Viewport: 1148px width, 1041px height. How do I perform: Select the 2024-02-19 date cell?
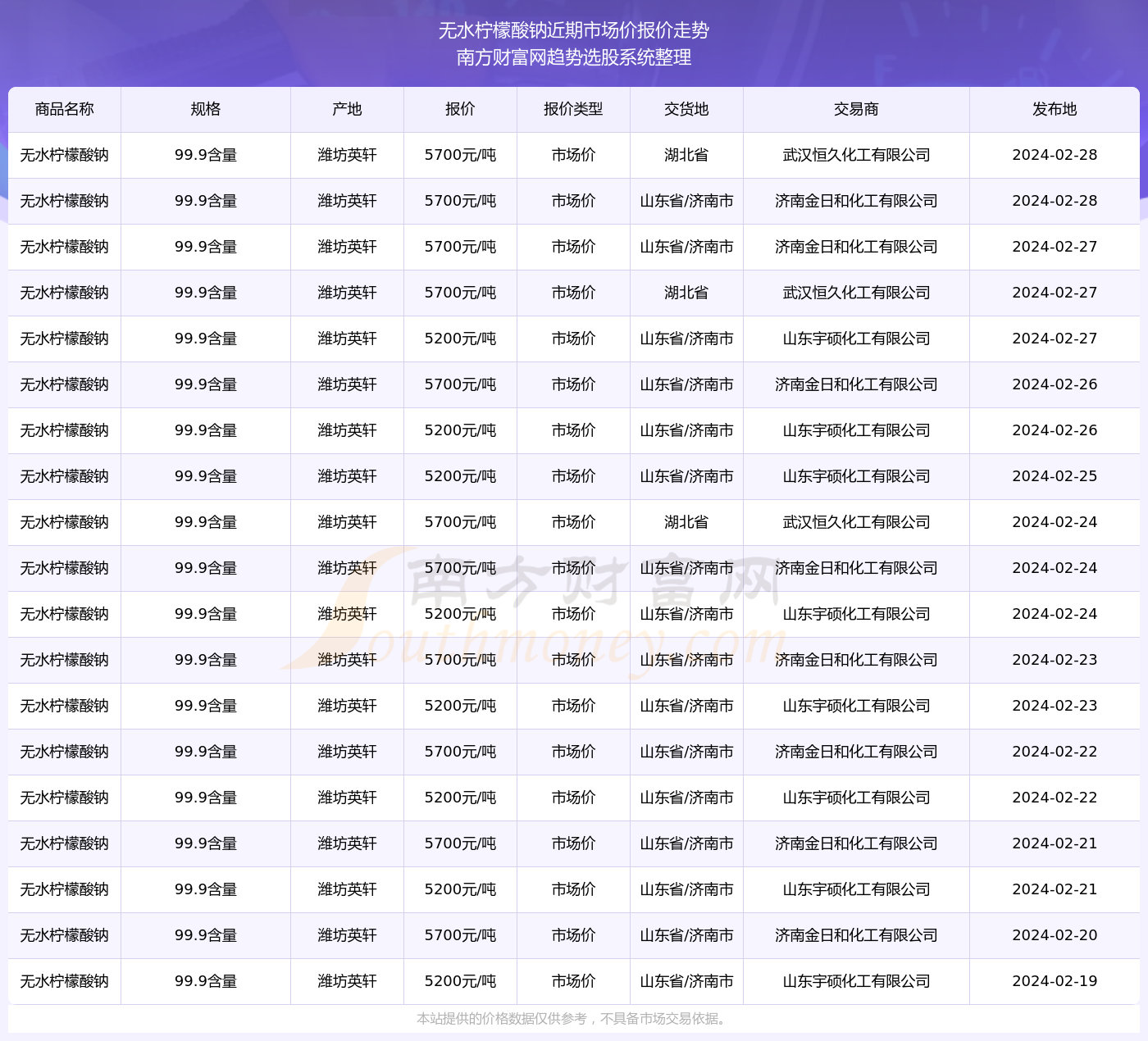point(1055,981)
